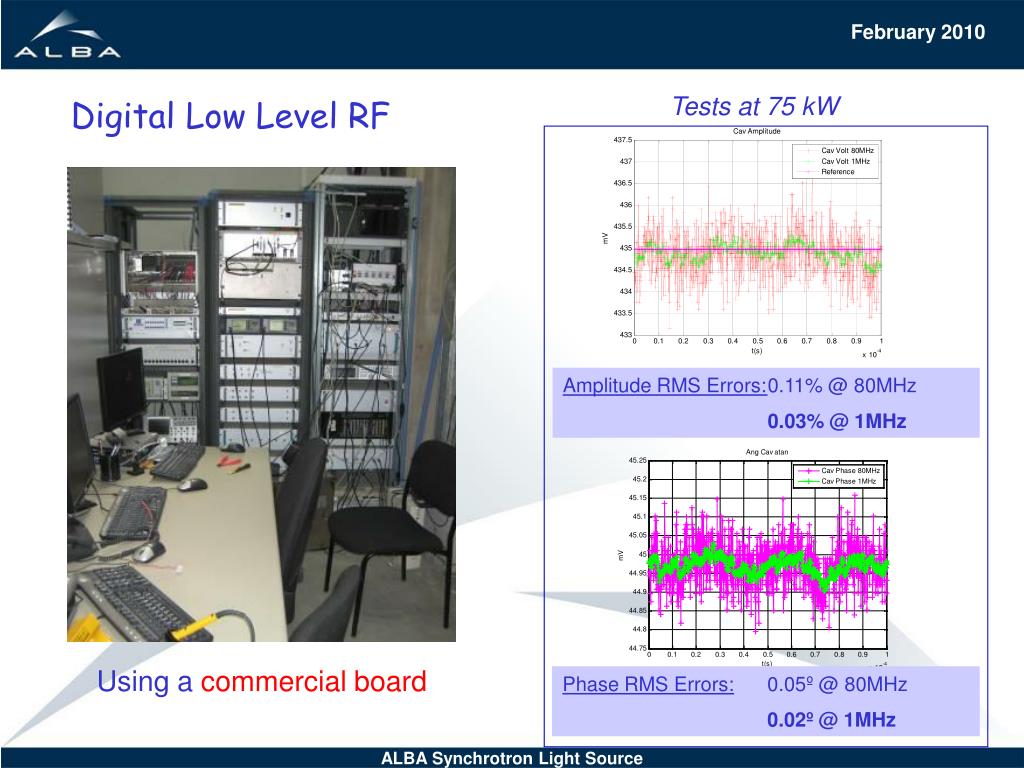Click 'ALBA Synchrotron Light Source' footer text

(511, 758)
